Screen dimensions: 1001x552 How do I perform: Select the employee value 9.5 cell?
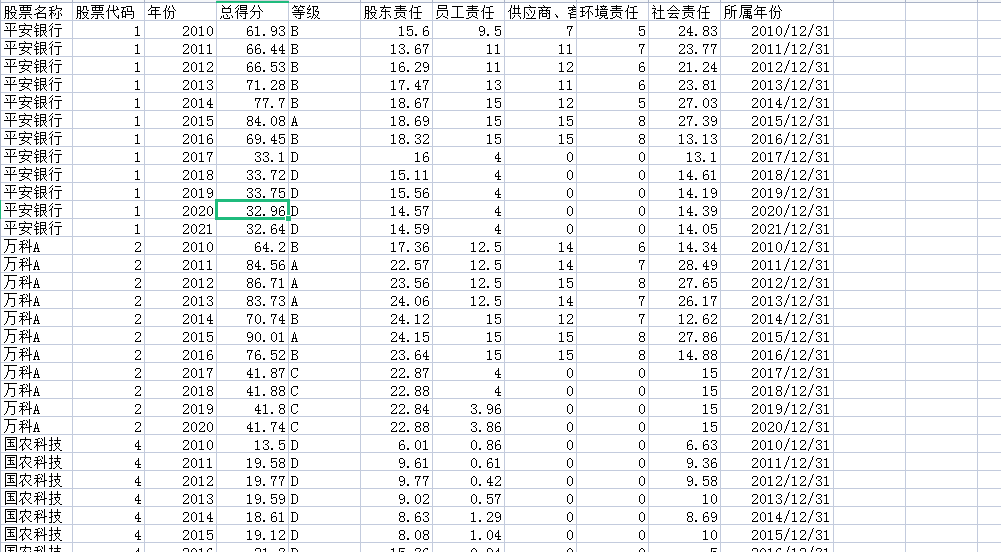click(469, 31)
